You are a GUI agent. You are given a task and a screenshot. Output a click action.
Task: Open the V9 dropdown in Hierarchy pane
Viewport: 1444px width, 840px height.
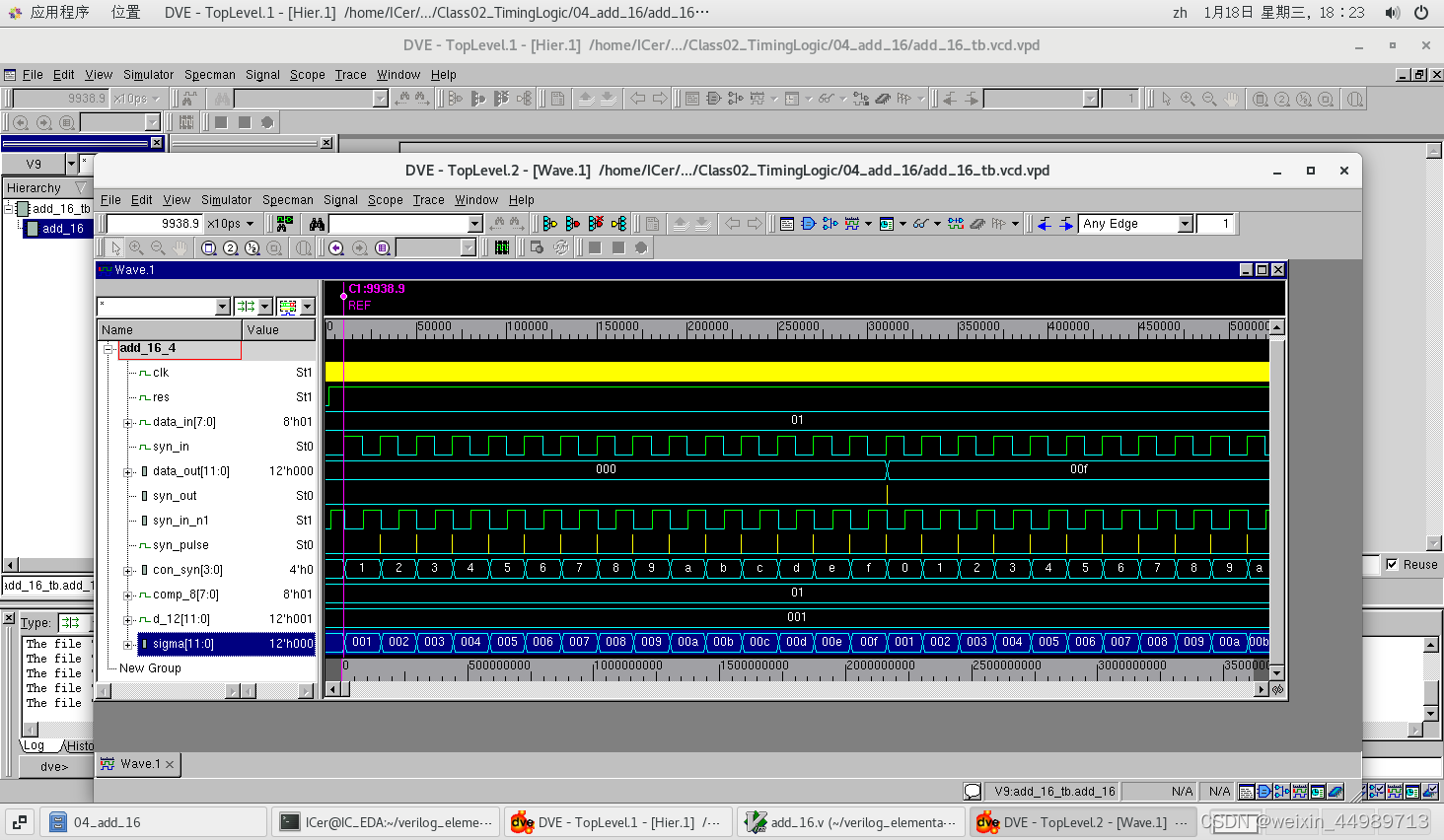pyautogui.click(x=71, y=164)
